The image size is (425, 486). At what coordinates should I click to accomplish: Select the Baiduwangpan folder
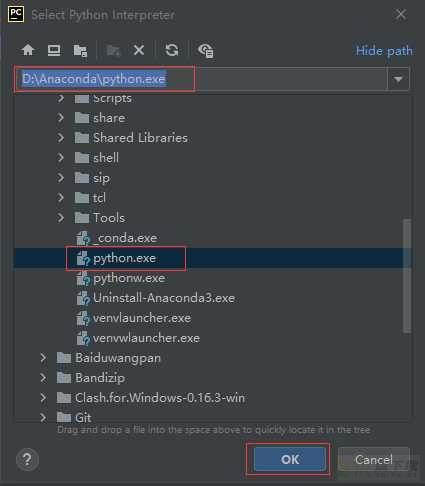(x=109, y=358)
